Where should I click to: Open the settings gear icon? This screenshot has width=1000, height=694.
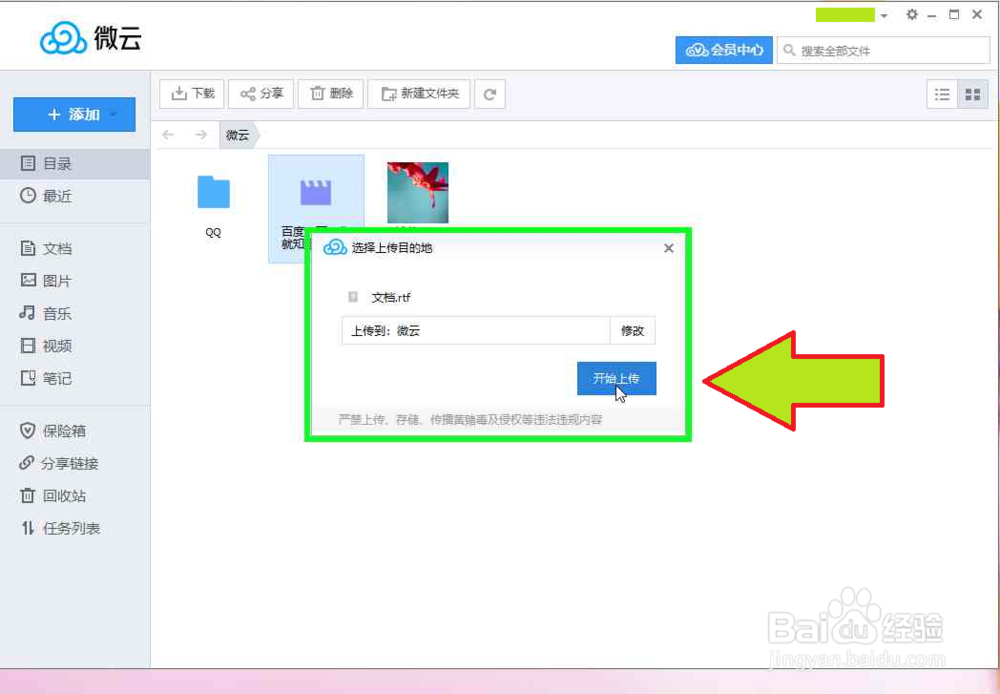[912, 14]
